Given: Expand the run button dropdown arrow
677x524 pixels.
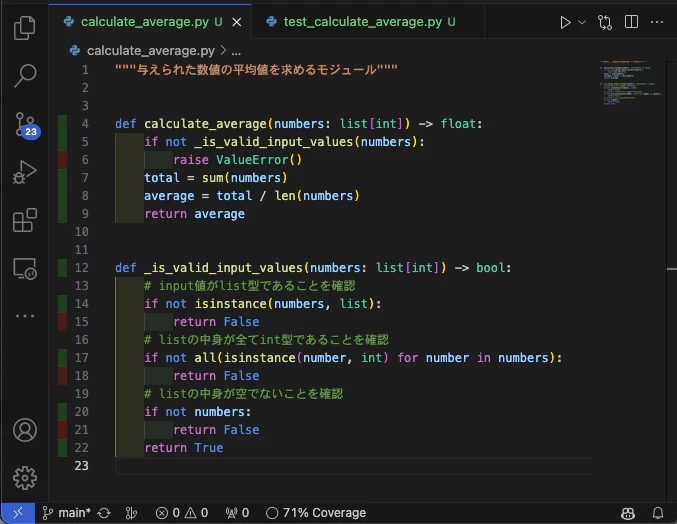Looking at the screenshot, I should click(582, 22).
